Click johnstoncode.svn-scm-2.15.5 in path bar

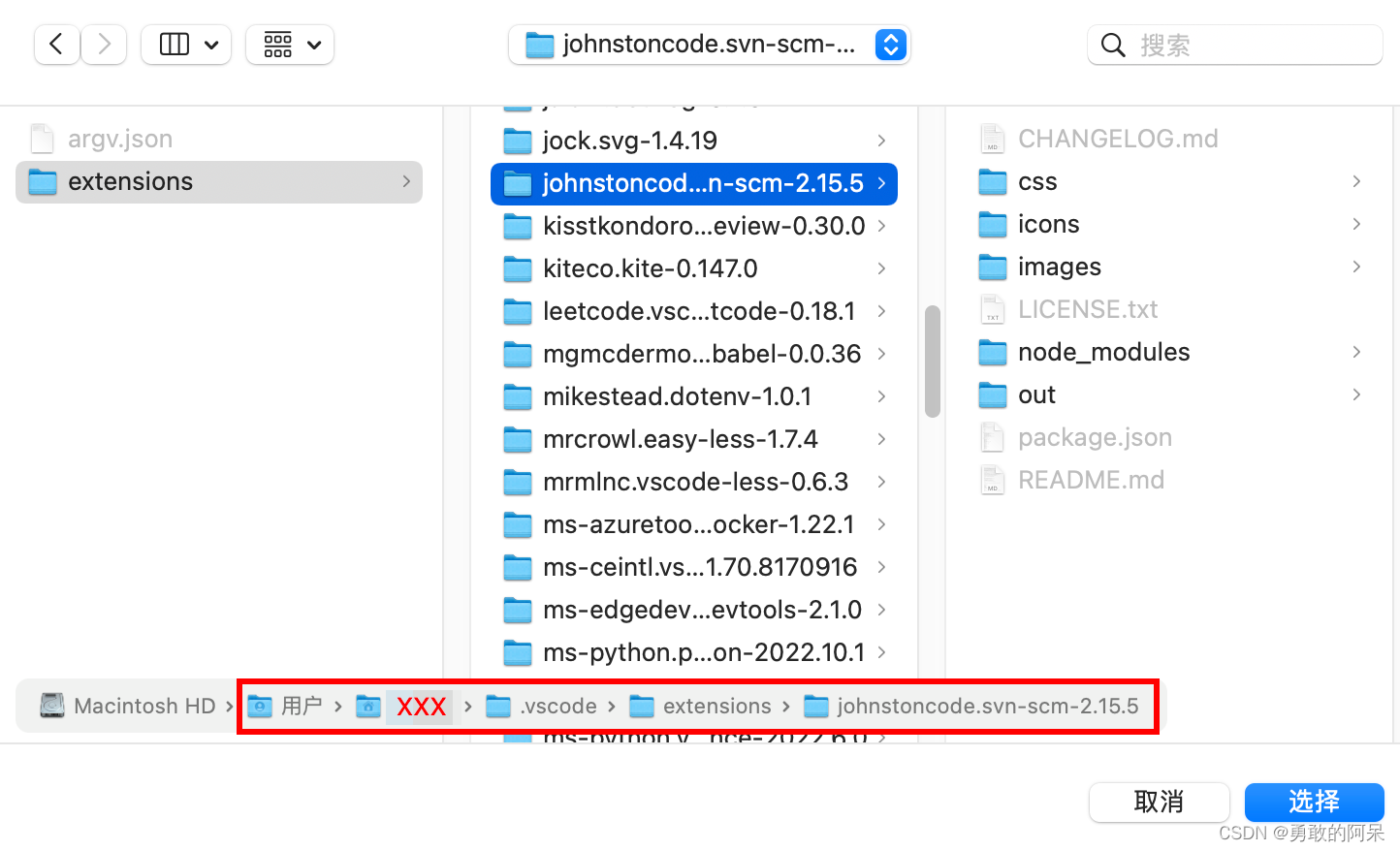pos(971,706)
